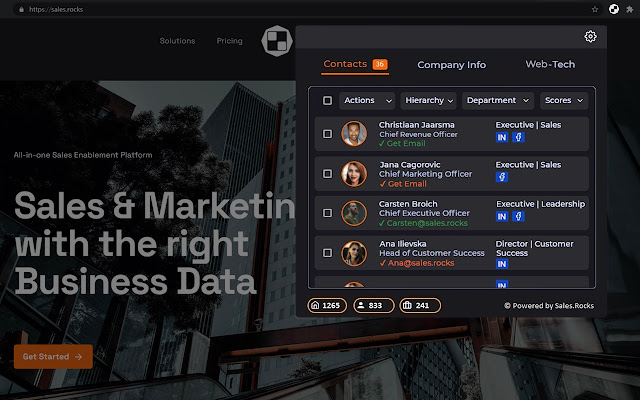Click the Get Started button

[53, 356]
